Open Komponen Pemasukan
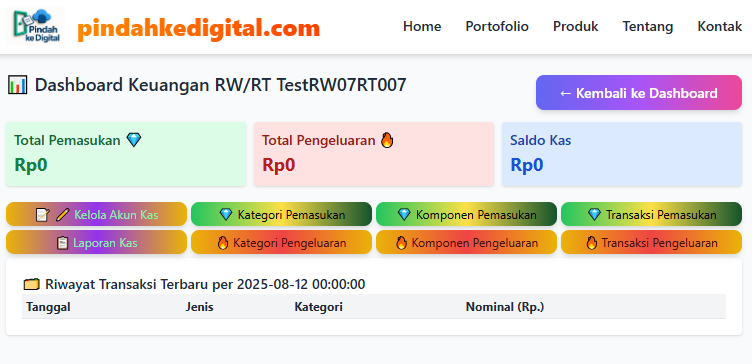The height and width of the screenshot is (364, 752). tap(466, 214)
